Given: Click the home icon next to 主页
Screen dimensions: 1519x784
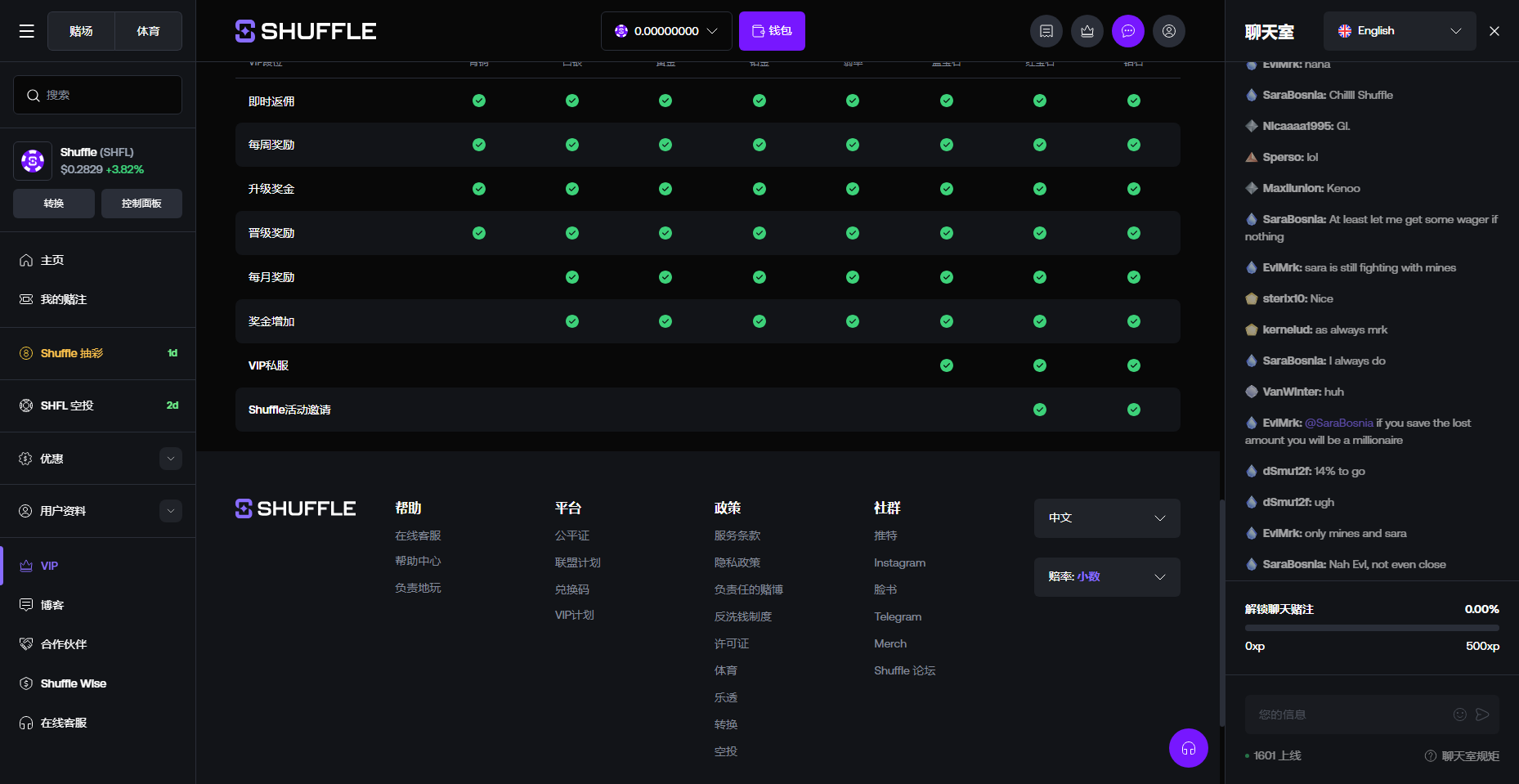Looking at the screenshot, I should [x=26, y=260].
